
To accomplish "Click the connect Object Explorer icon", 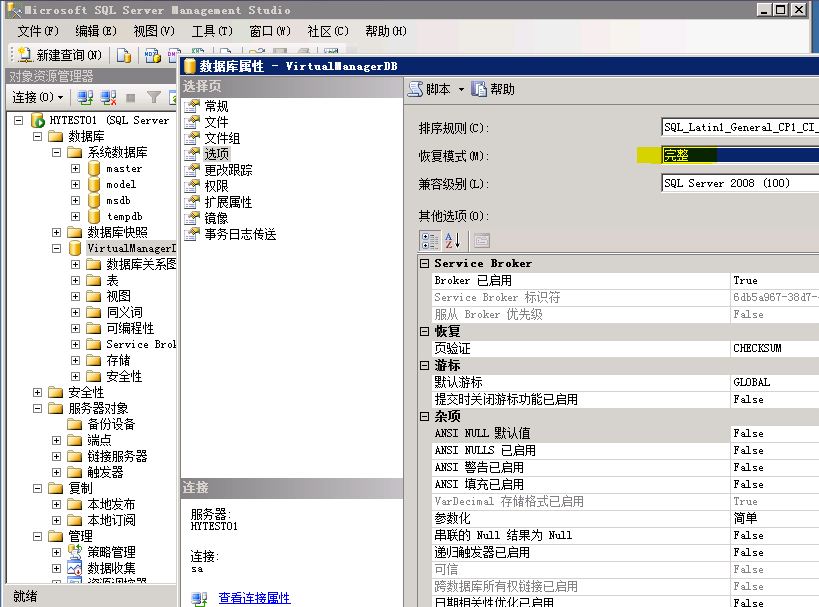I will (85, 98).
